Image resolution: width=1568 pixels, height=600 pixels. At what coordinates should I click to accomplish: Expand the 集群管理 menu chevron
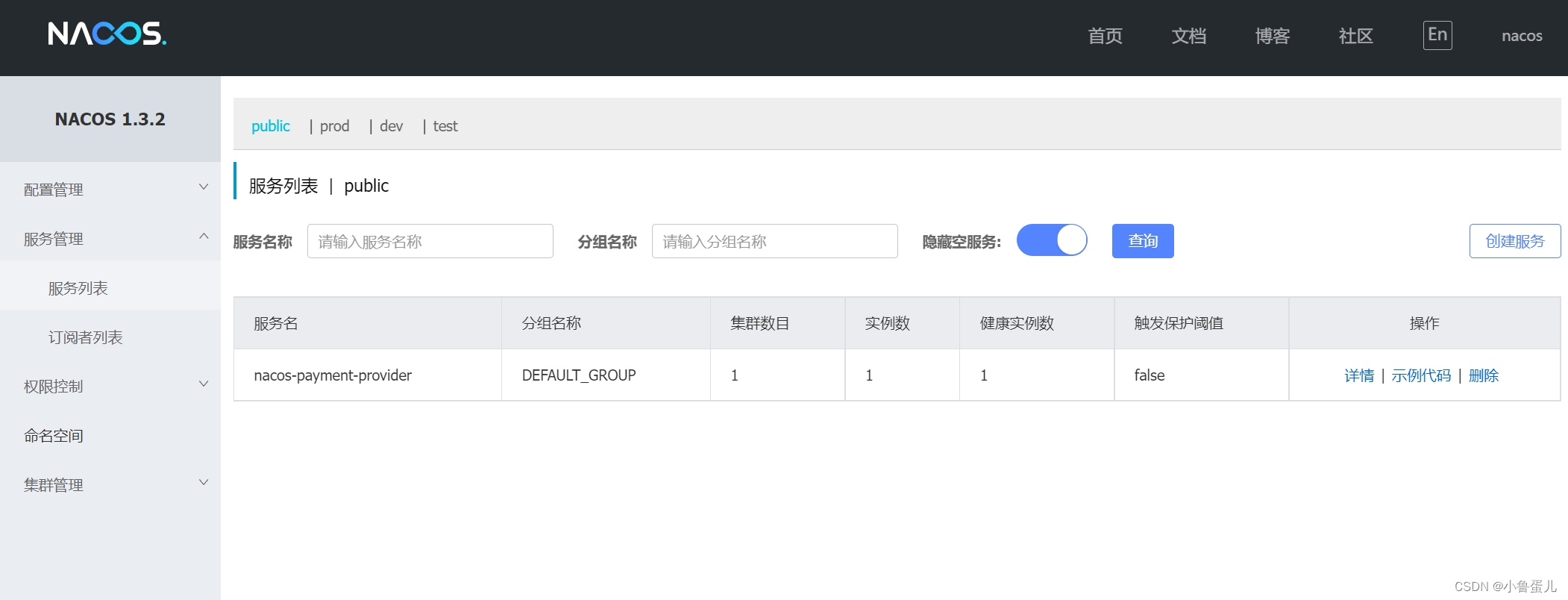204,483
